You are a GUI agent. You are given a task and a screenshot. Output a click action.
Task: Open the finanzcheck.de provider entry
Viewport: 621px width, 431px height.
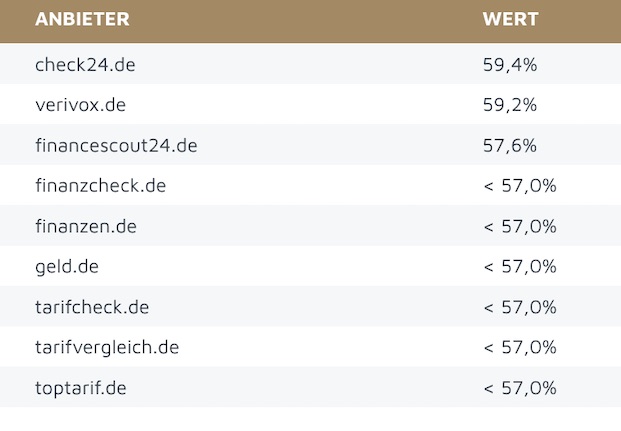[x=100, y=186]
